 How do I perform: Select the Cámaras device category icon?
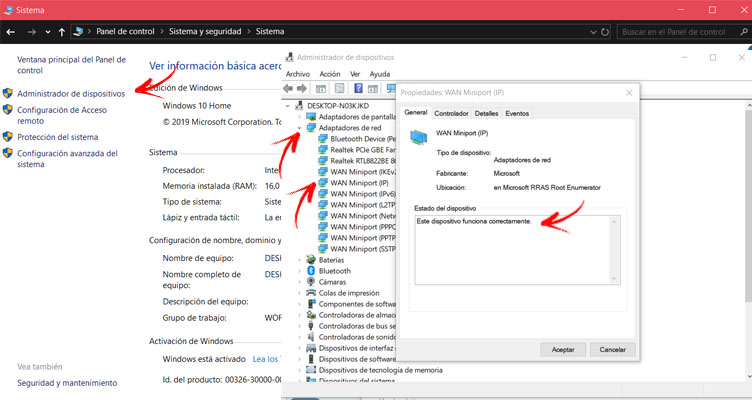[311, 282]
